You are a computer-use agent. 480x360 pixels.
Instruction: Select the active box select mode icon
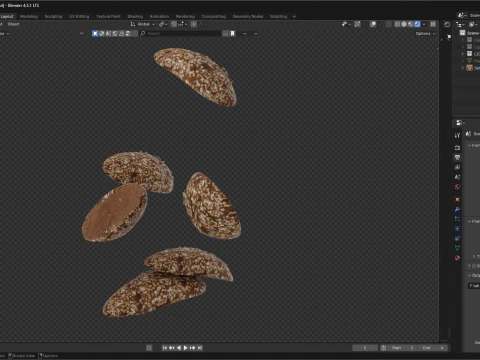point(95,33)
